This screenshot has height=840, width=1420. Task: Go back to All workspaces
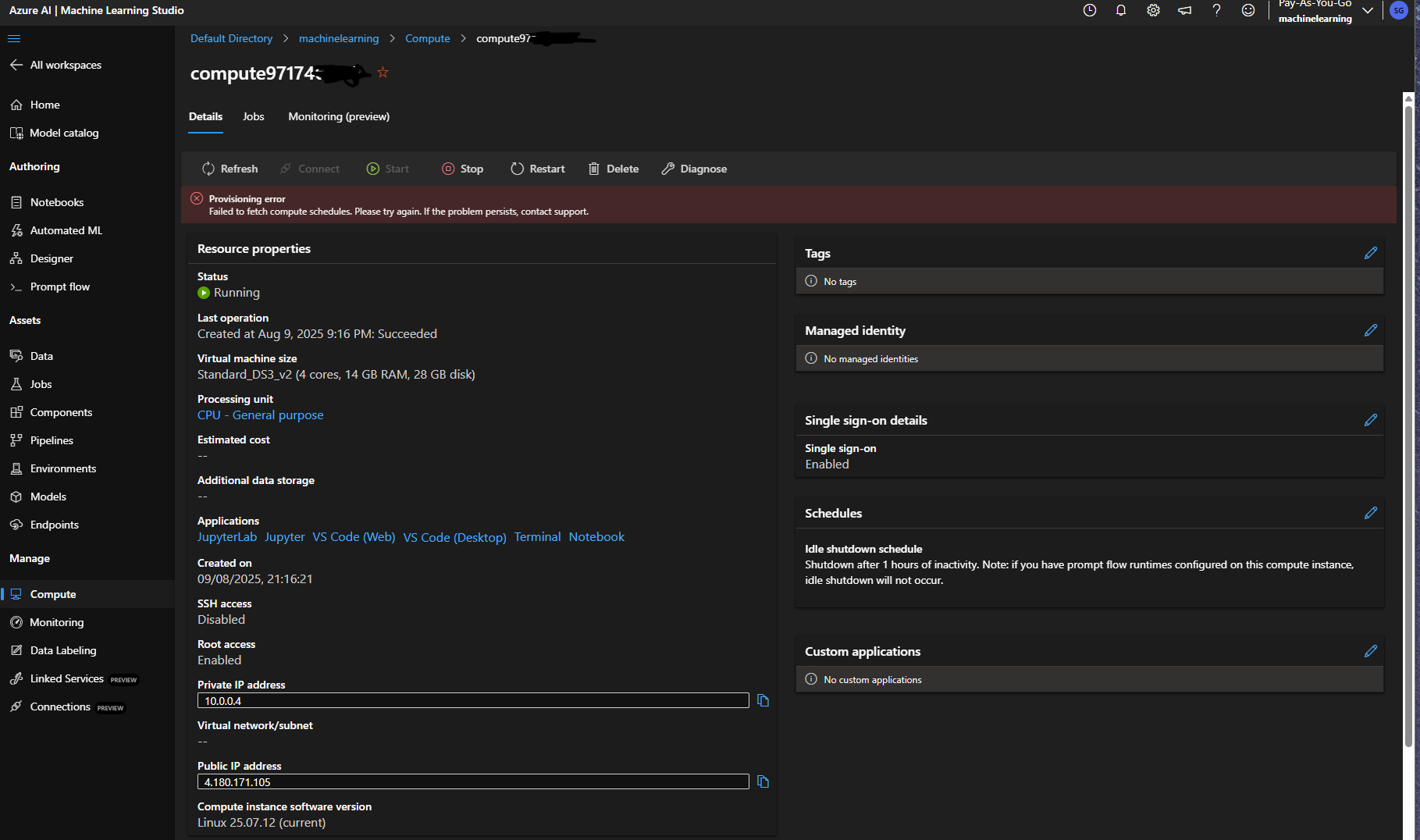coord(55,65)
